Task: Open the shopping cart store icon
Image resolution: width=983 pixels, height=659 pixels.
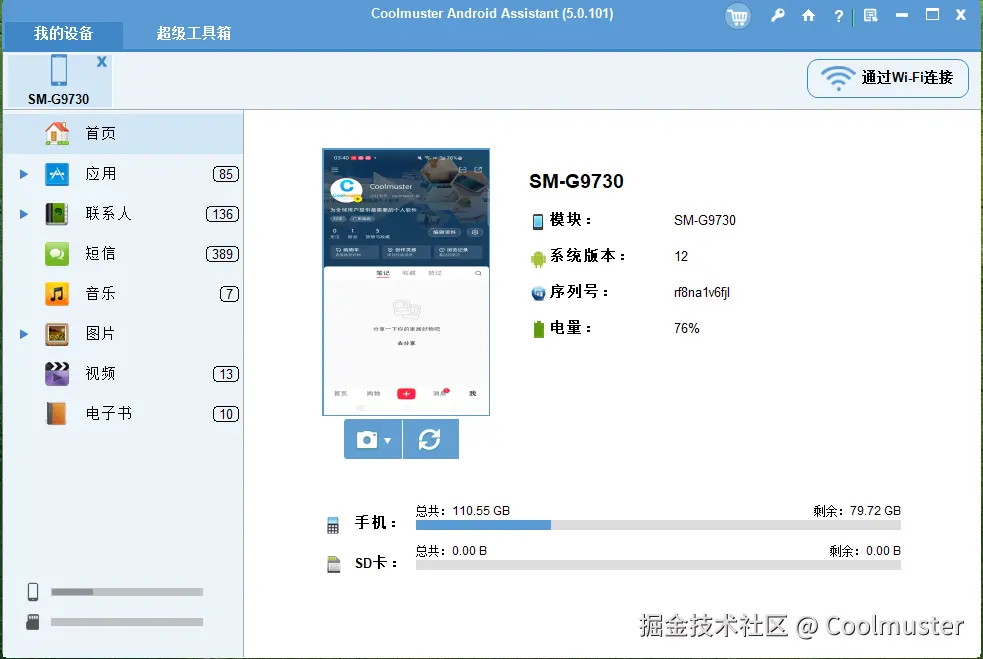Action: (x=738, y=17)
